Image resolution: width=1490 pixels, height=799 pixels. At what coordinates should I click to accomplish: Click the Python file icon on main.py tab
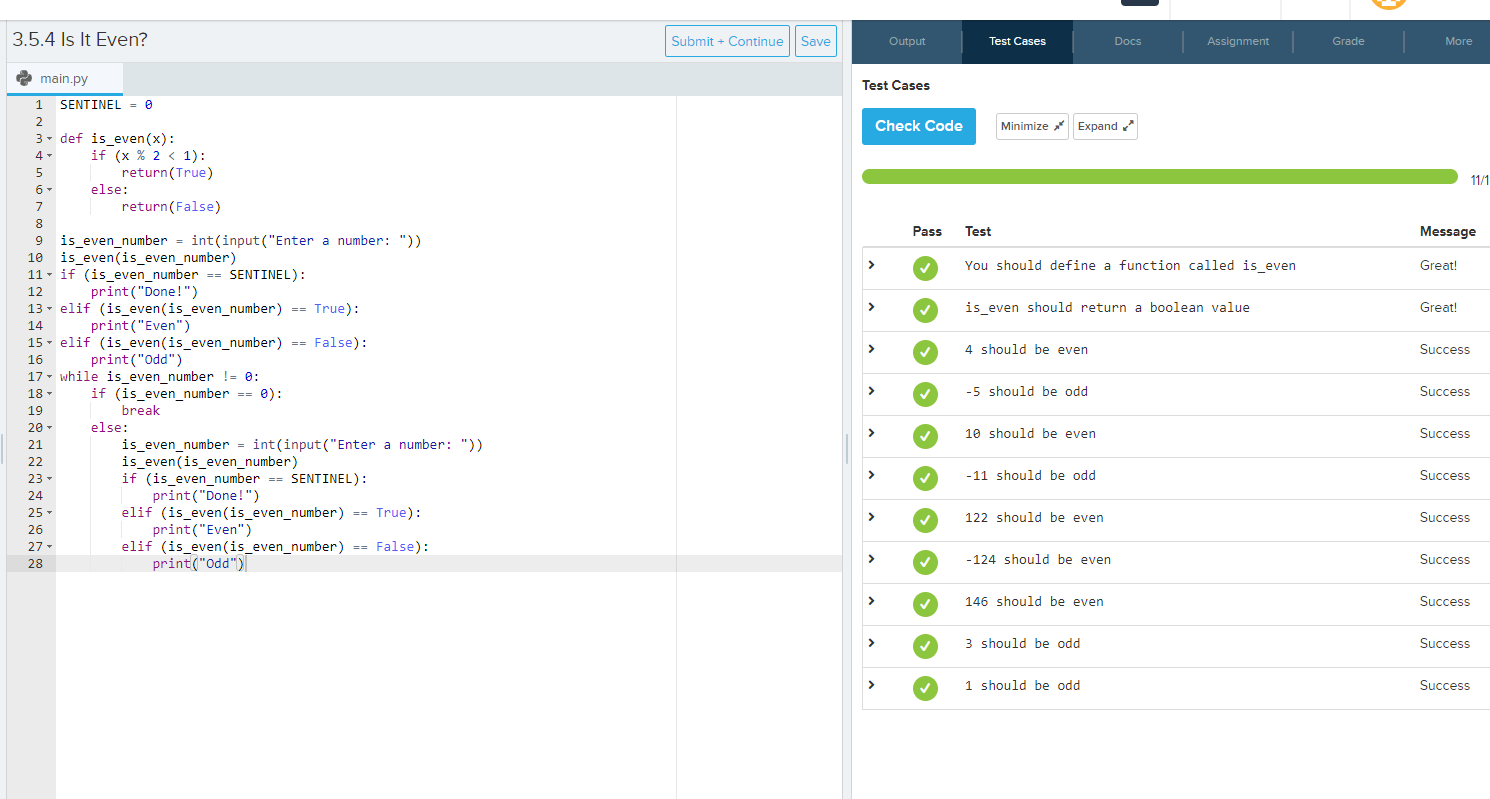point(24,78)
